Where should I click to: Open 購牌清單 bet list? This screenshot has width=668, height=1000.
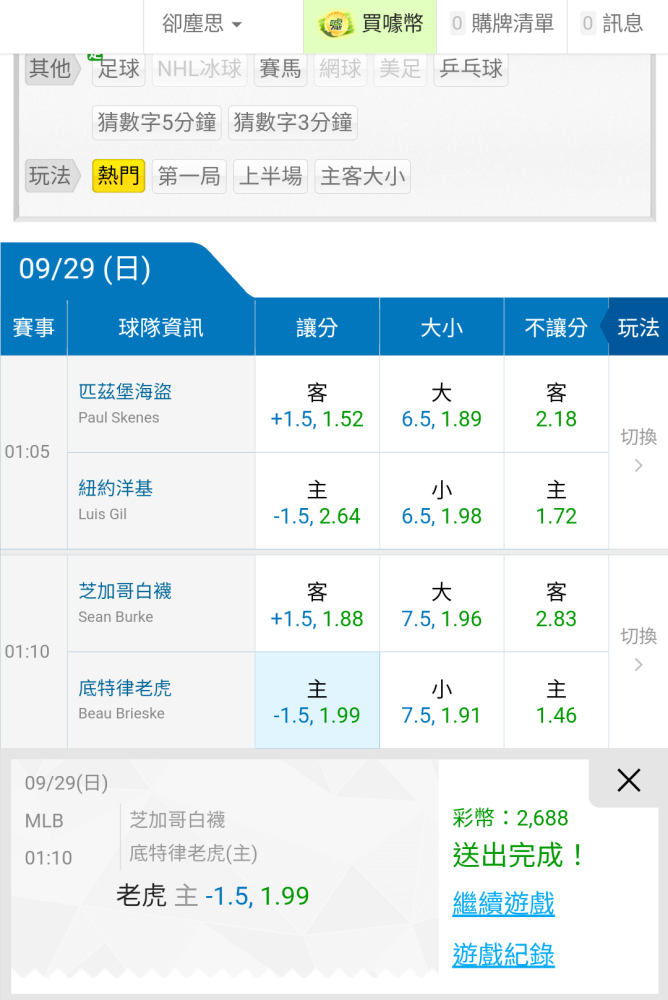tap(502, 24)
